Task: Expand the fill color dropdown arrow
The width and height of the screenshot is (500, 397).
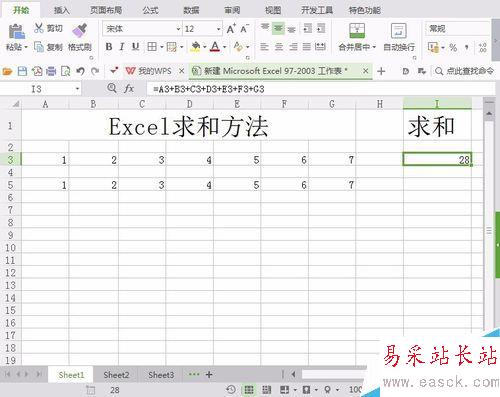Action: click(x=204, y=47)
